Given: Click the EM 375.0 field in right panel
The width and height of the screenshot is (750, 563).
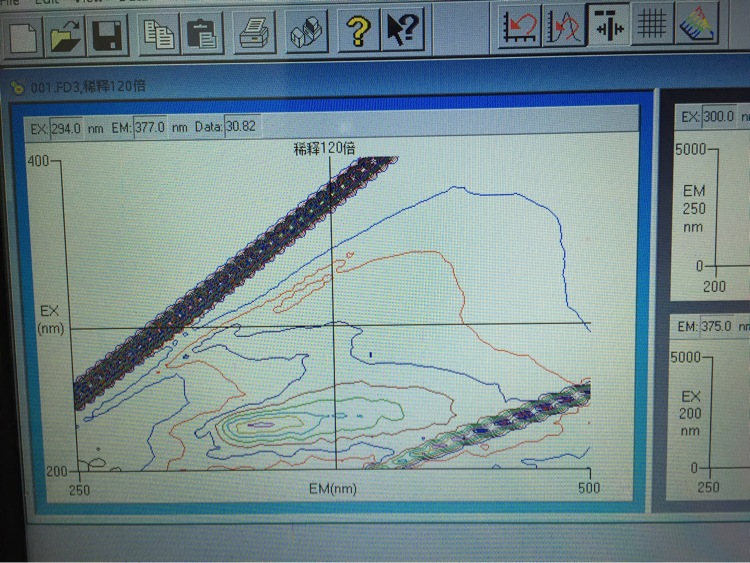Looking at the screenshot, I should click(717, 327).
